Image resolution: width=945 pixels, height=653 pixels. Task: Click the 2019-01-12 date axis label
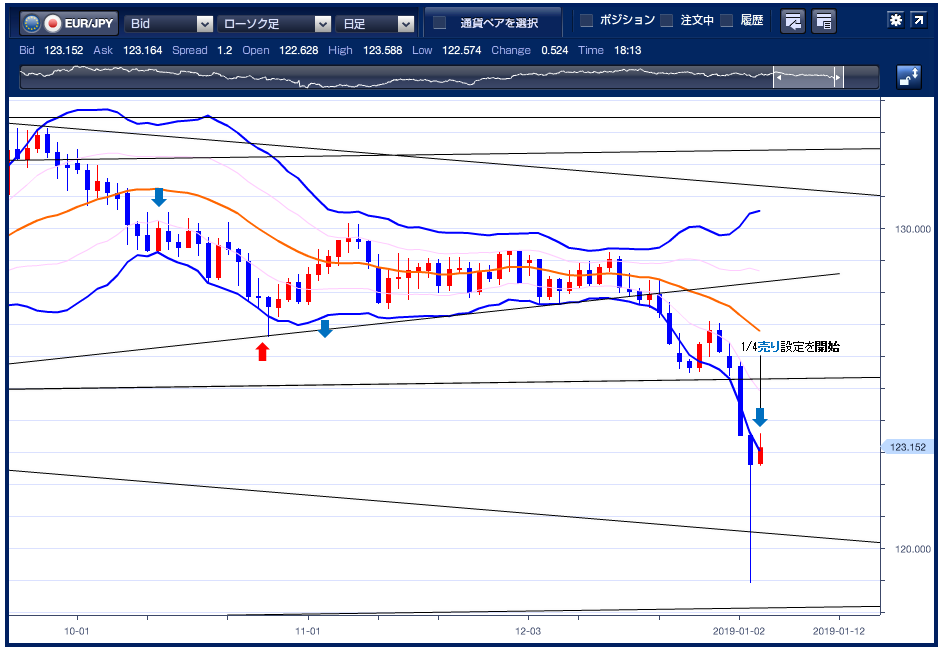click(x=839, y=631)
